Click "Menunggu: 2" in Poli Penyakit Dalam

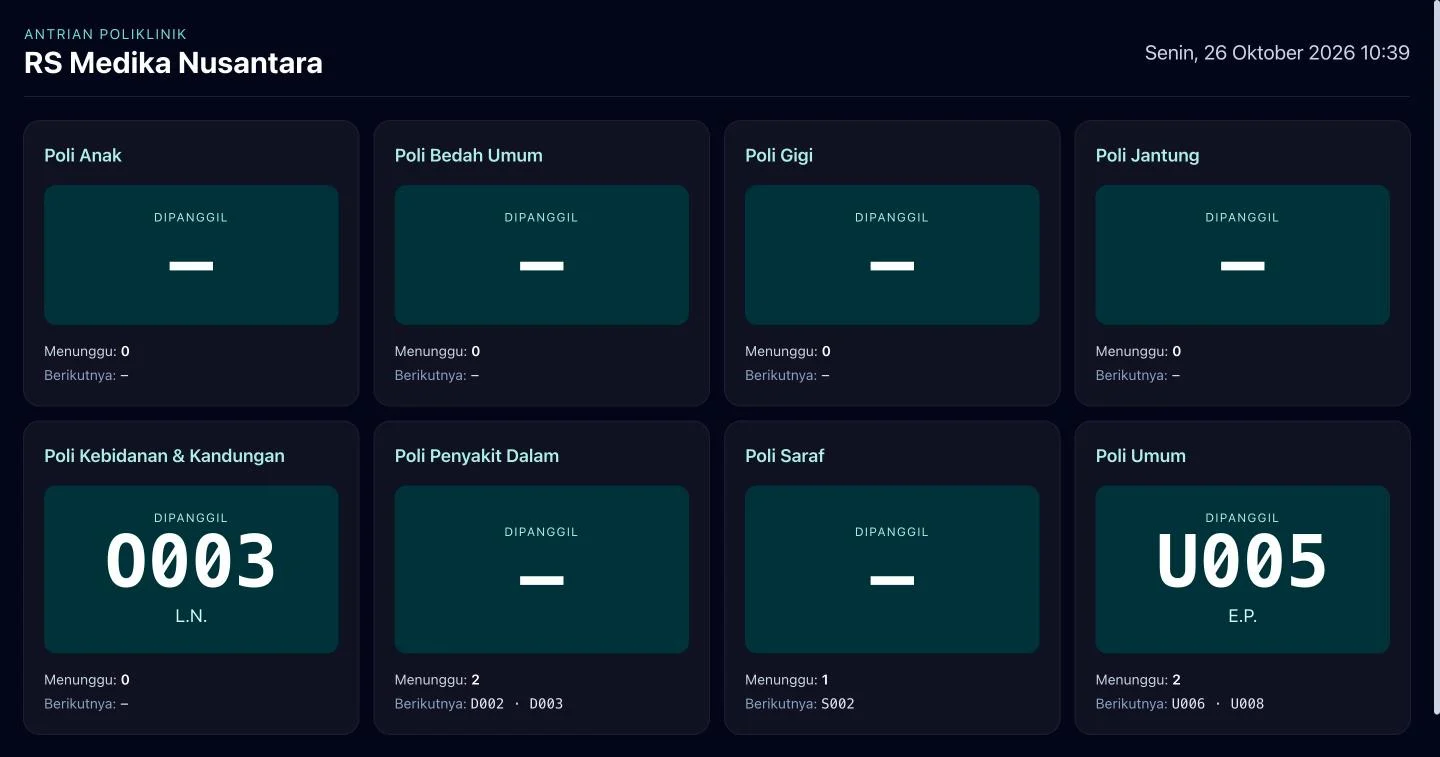click(x=437, y=680)
